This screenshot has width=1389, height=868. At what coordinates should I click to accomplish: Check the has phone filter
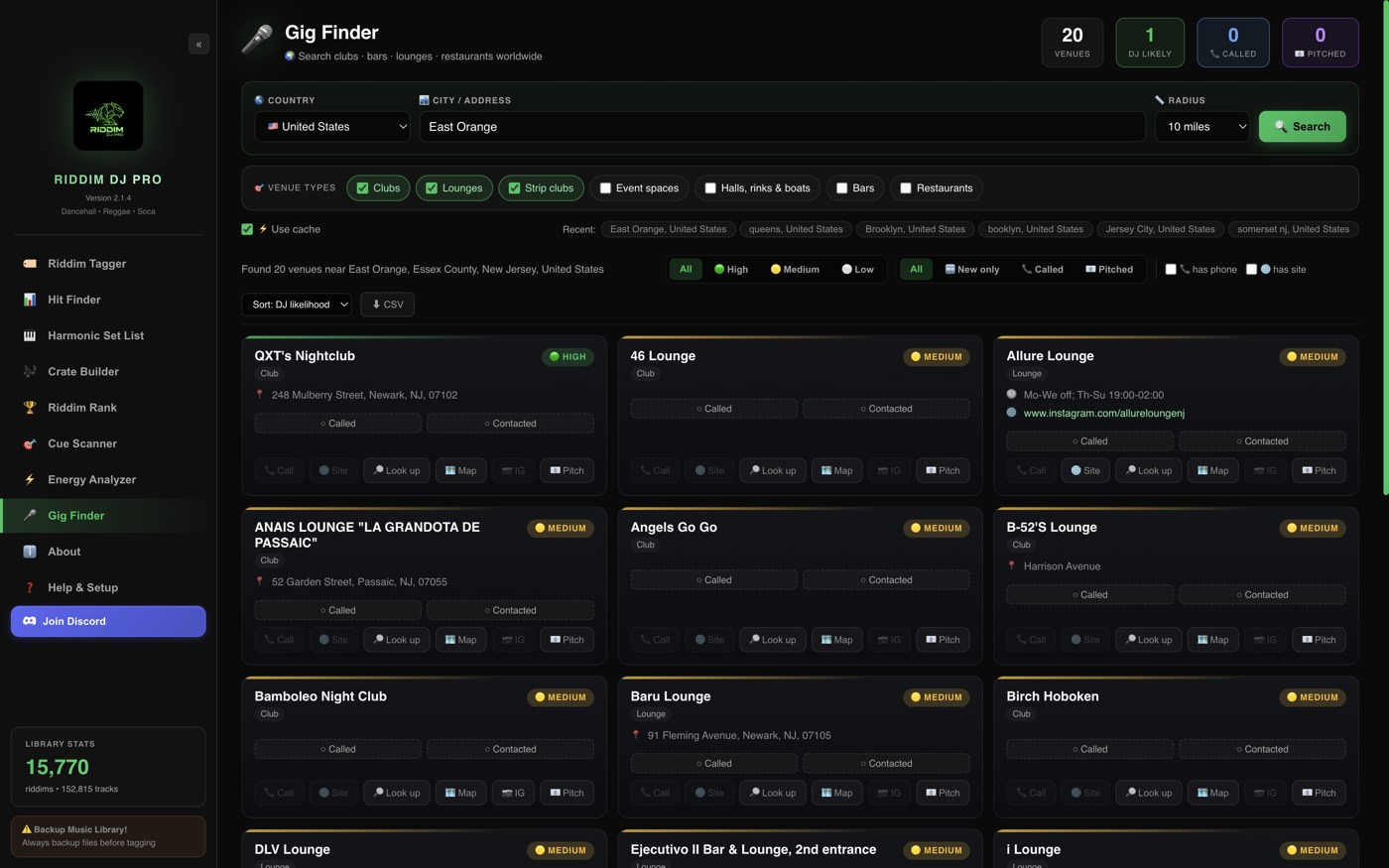(1171, 269)
